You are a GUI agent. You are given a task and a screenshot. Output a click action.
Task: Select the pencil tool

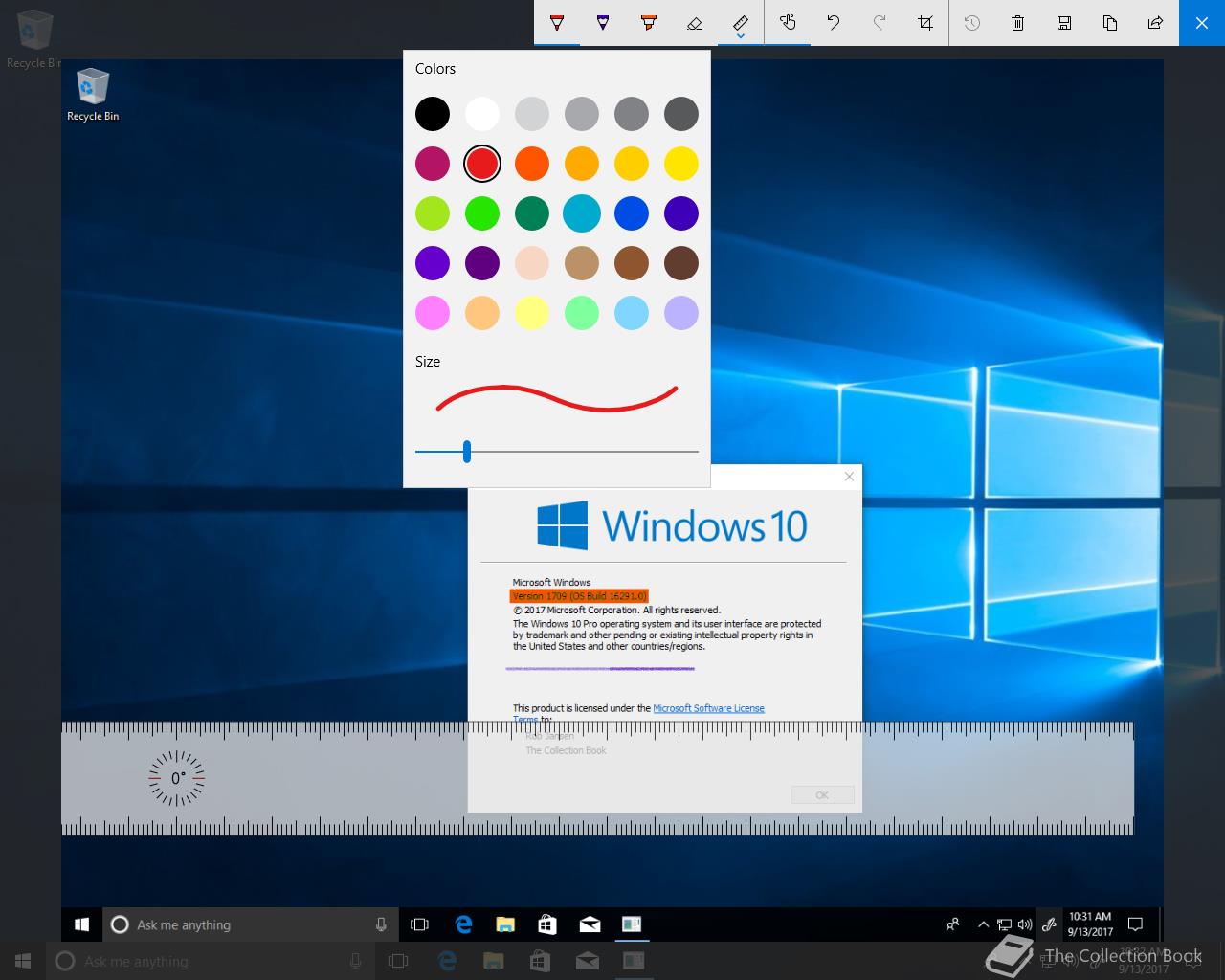click(x=603, y=22)
